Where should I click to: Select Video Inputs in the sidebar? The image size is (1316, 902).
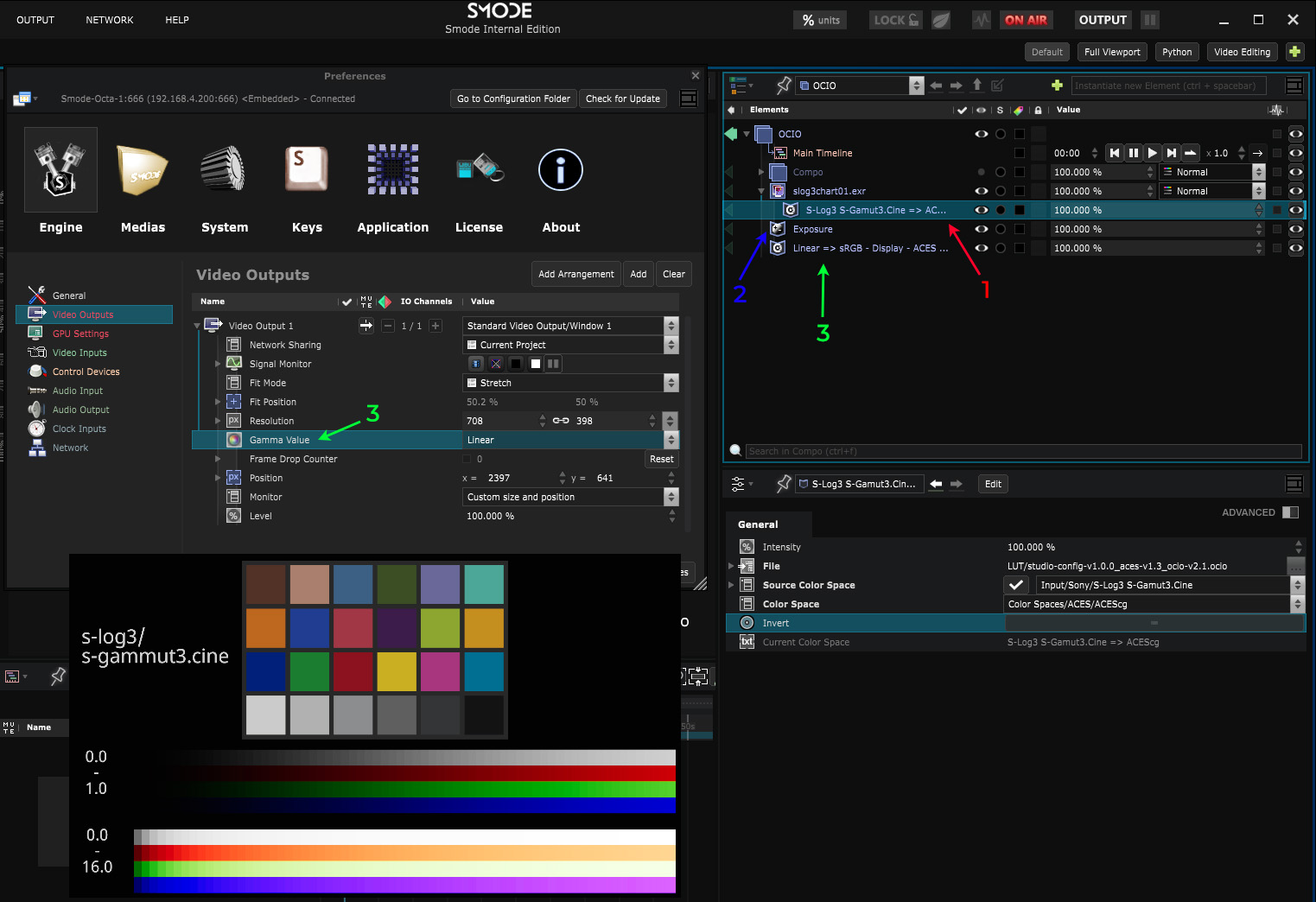(79, 353)
